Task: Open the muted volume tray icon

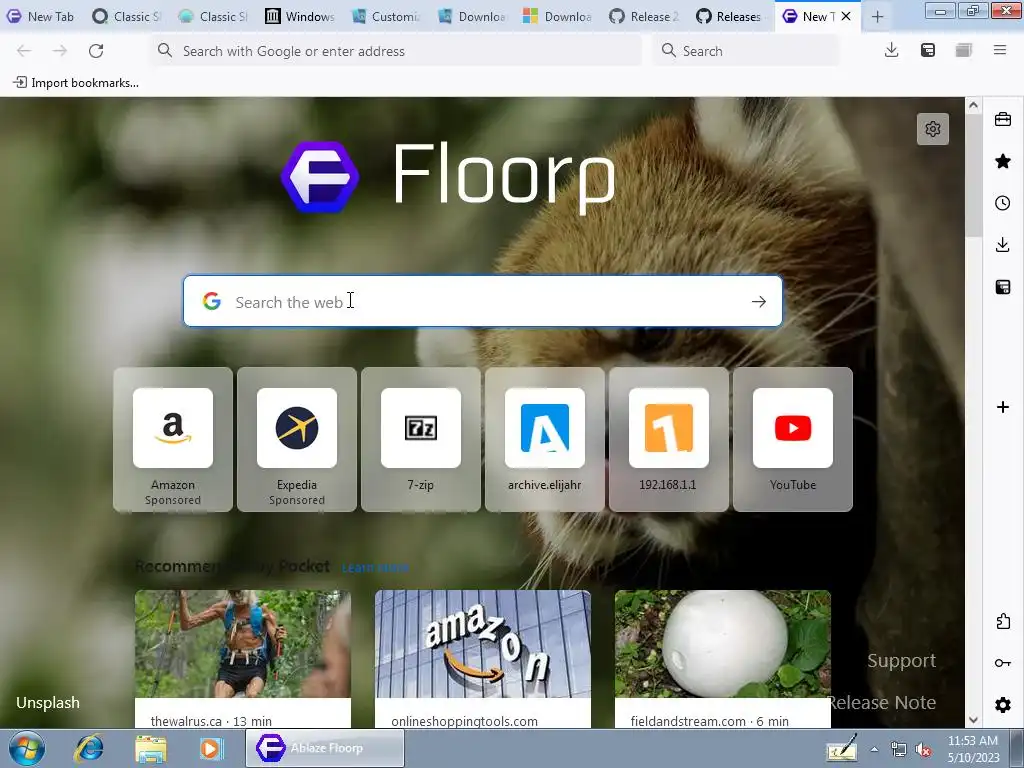Action: (x=923, y=750)
